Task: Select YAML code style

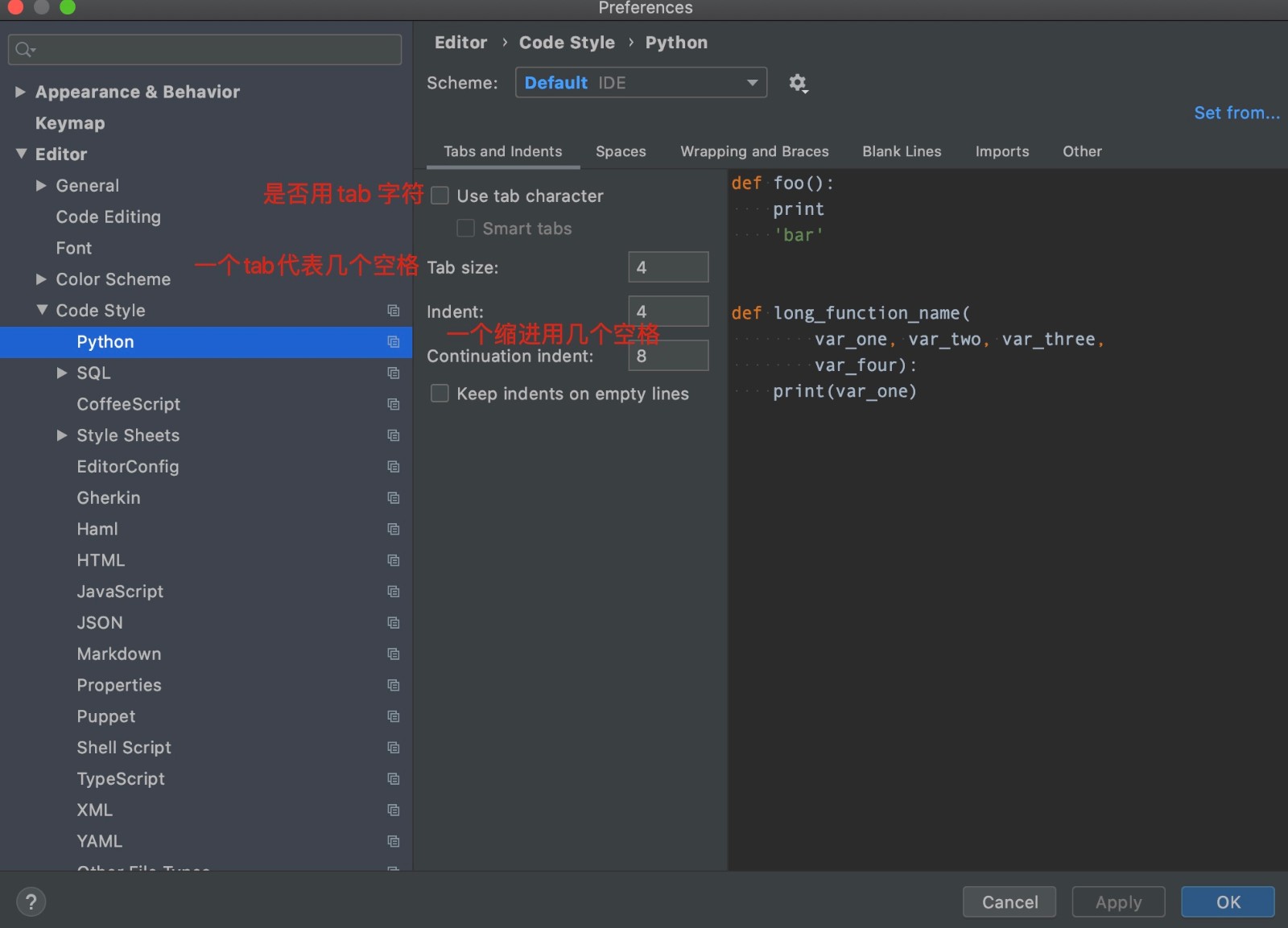Action: [x=100, y=841]
